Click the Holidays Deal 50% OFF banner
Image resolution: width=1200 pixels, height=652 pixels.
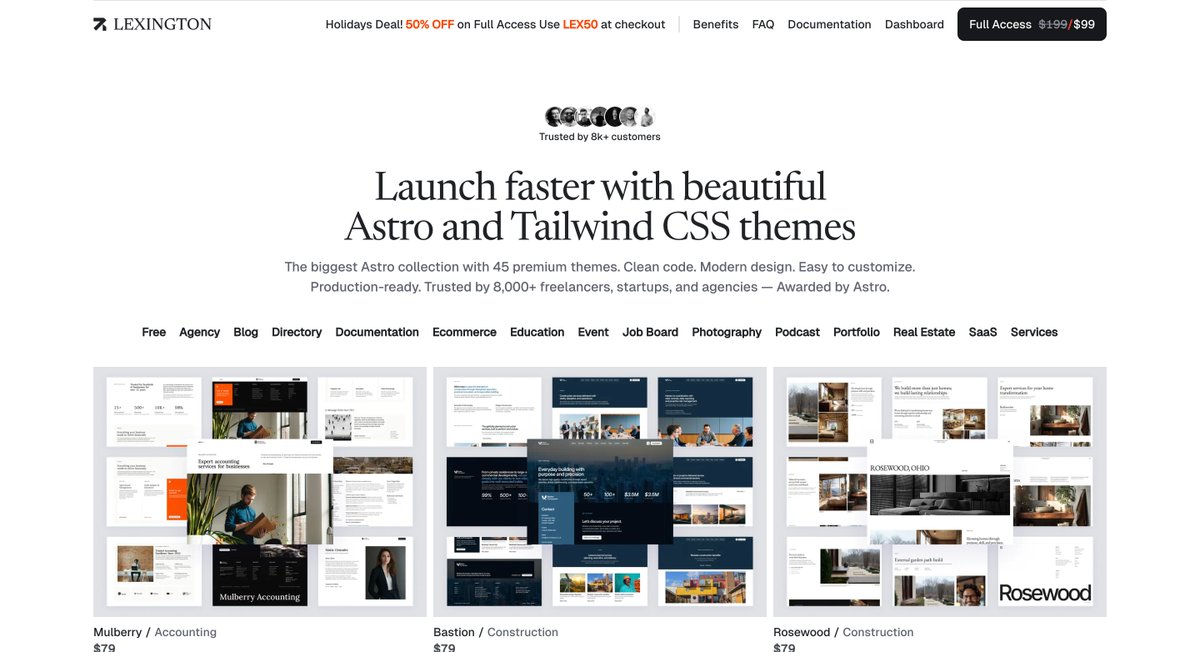pyautogui.click(x=495, y=24)
